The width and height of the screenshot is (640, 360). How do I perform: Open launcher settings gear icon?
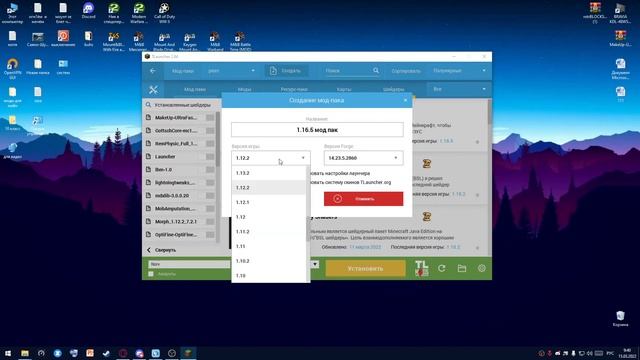tap(482, 268)
